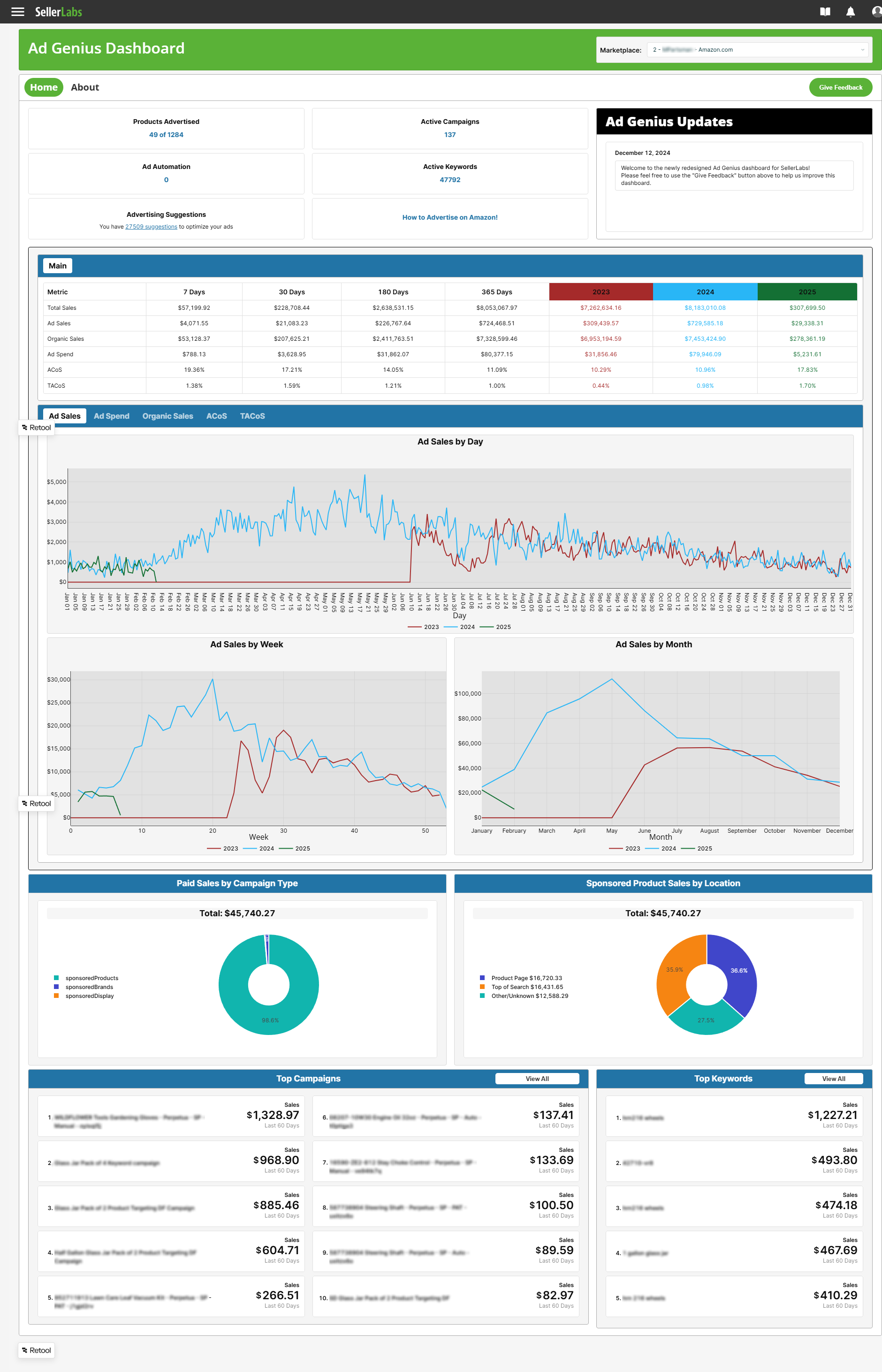This screenshot has width=882, height=1372.
Task: Click the Retool badge beside Ad Sales by Day
Action: click(x=37, y=427)
